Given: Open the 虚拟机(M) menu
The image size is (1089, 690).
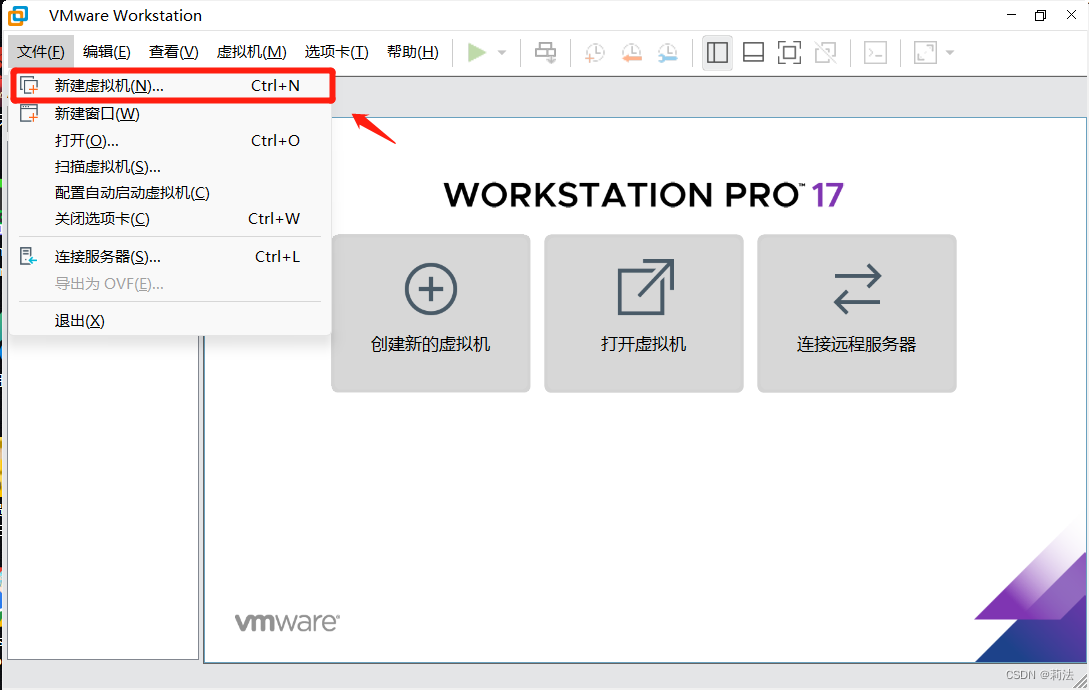Looking at the screenshot, I should [x=251, y=52].
